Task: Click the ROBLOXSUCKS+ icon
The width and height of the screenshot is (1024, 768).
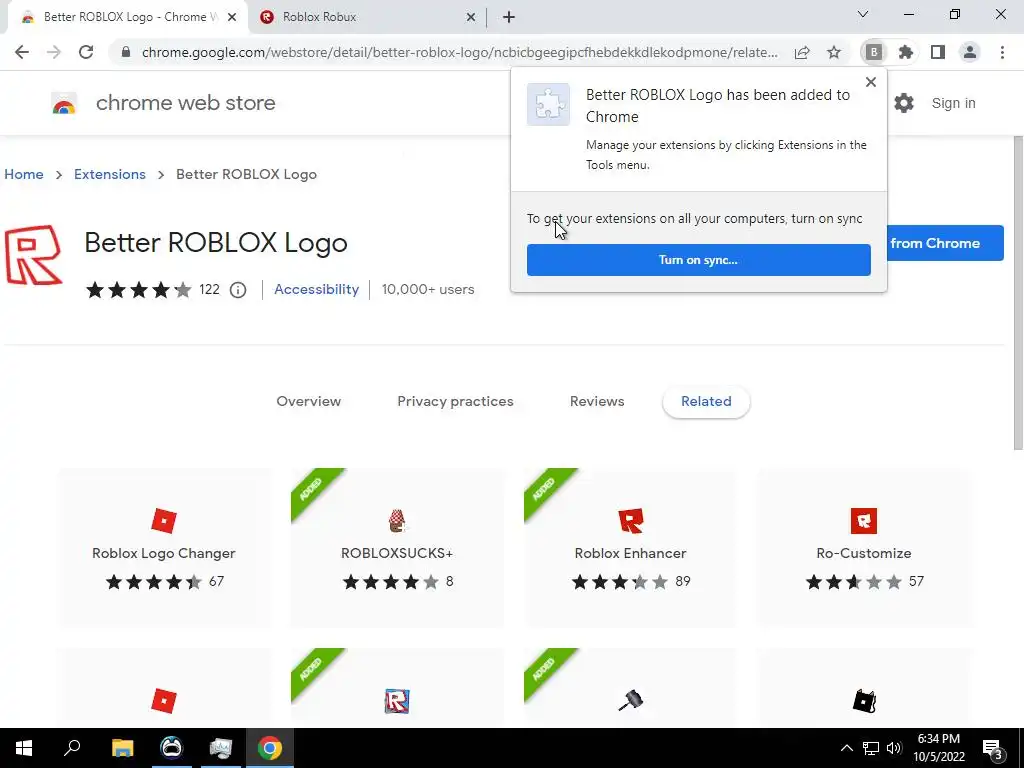Action: click(x=397, y=521)
